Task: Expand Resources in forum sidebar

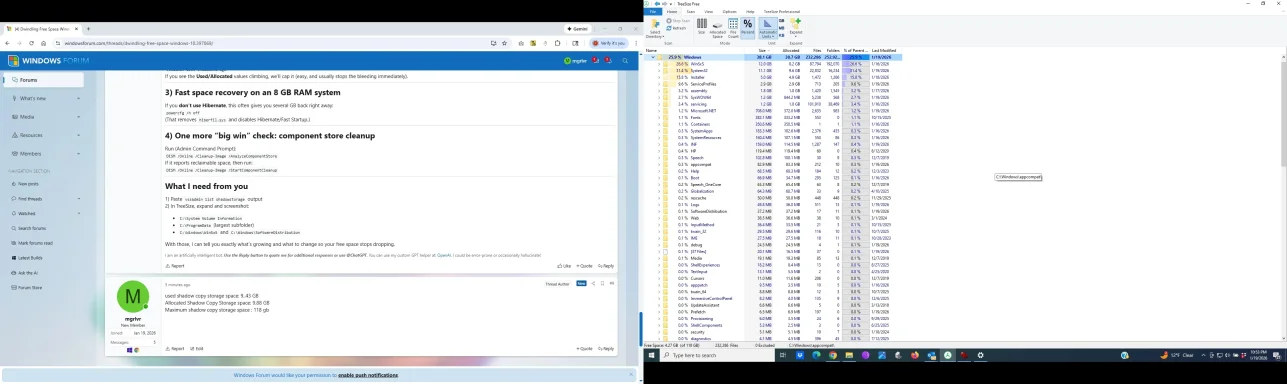Action: [x=79, y=135]
